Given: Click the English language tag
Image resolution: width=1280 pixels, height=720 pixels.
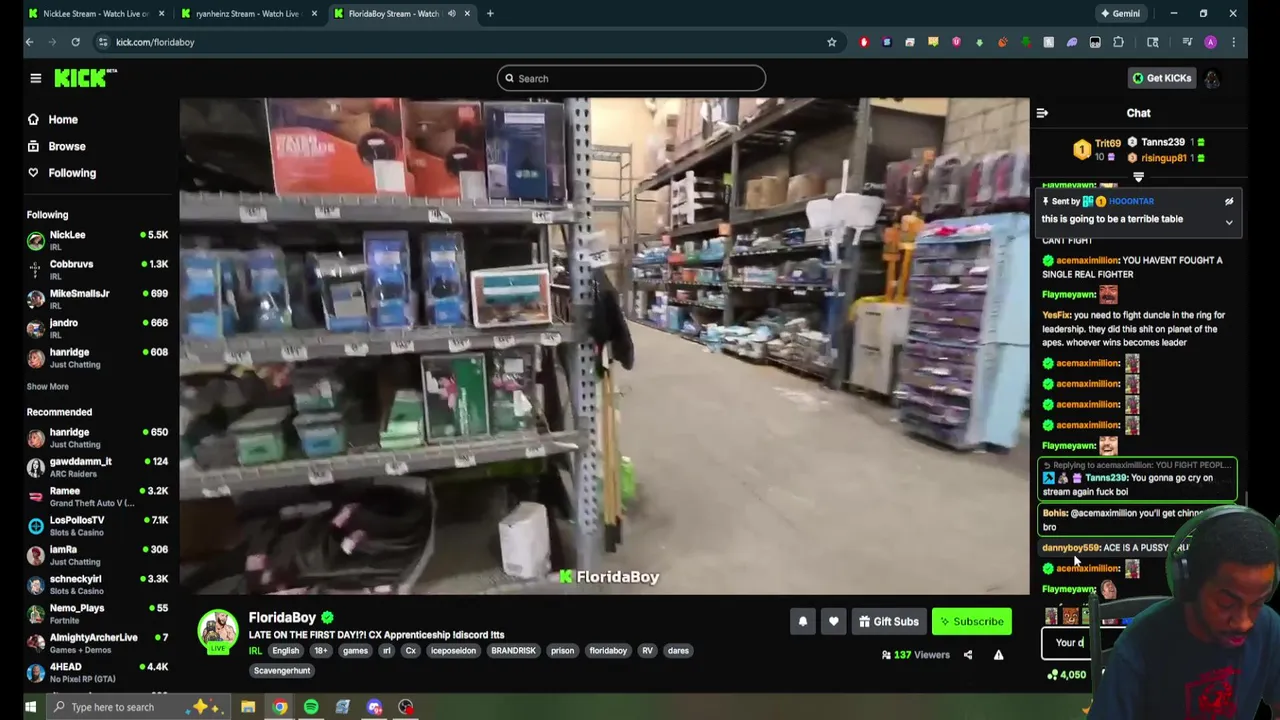Looking at the screenshot, I should [x=285, y=651].
